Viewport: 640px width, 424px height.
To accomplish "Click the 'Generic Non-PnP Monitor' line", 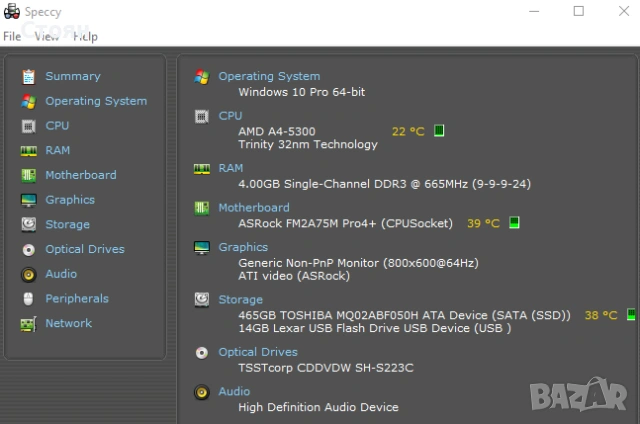I will [358, 263].
